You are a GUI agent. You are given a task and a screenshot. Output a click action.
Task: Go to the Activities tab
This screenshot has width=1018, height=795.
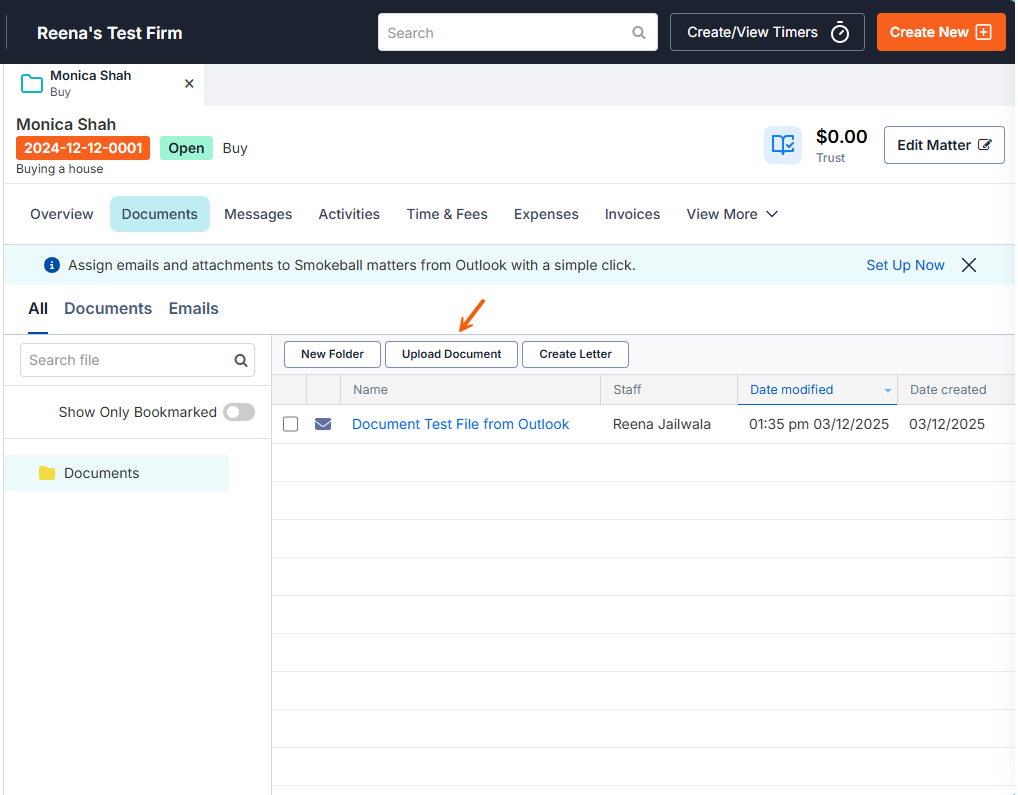point(349,214)
